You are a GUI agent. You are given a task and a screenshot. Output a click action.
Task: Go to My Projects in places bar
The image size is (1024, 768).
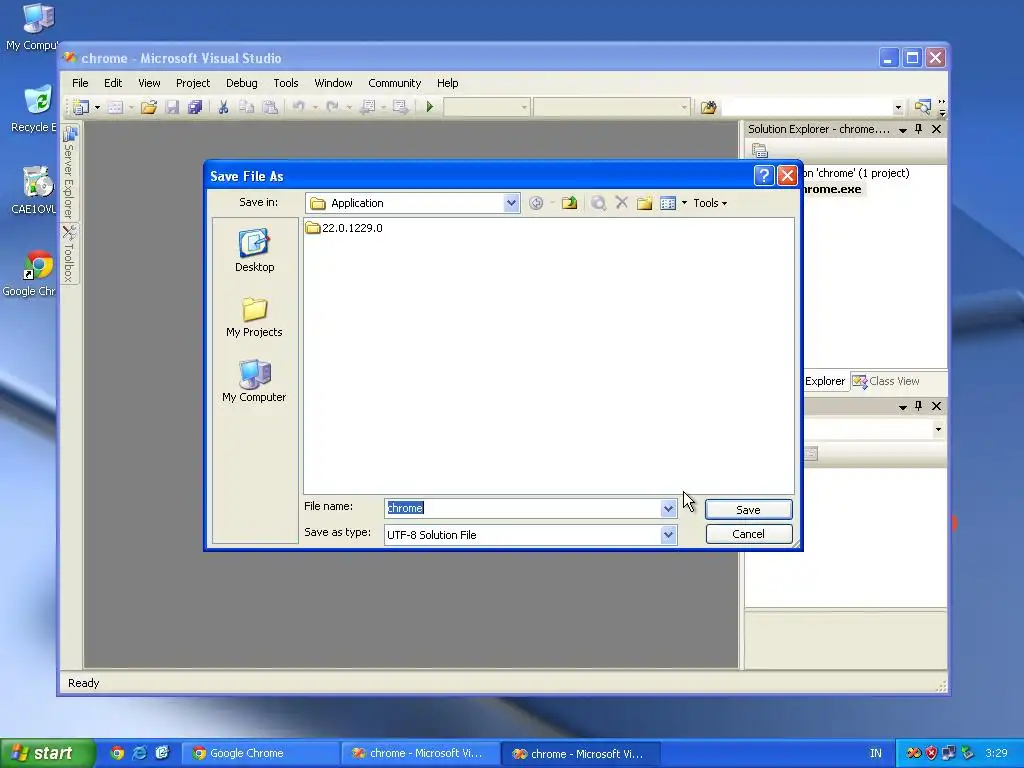tap(254, 317)
